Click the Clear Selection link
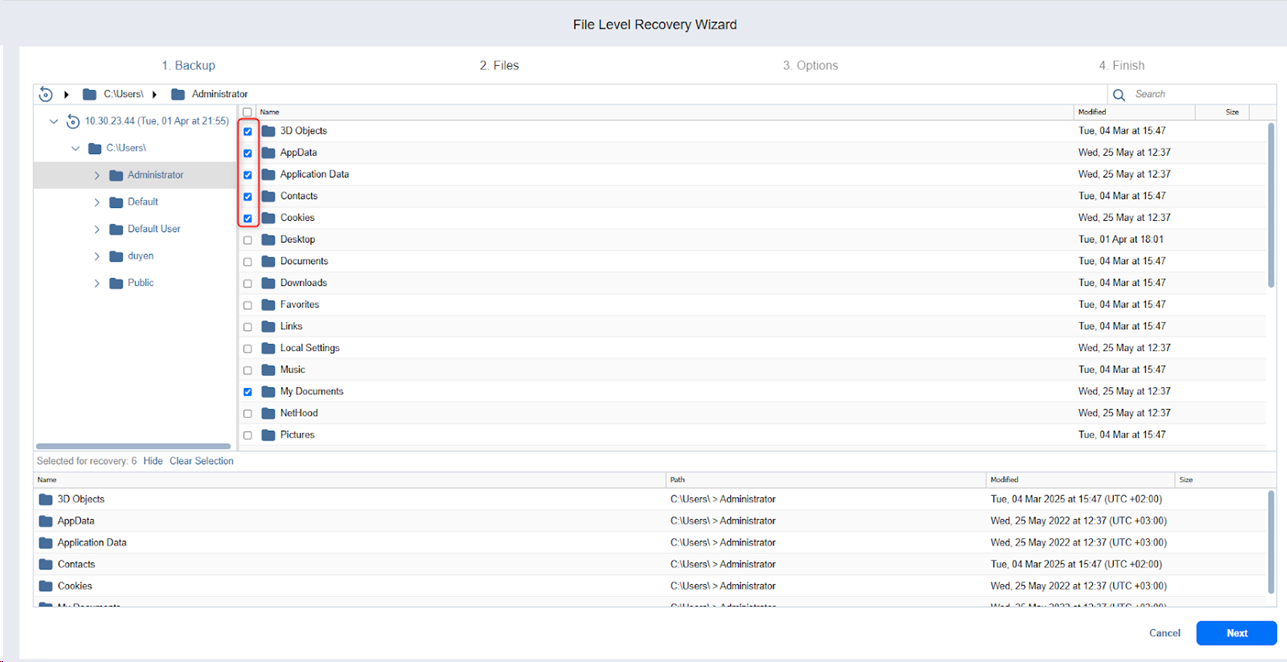The height and width of the screenshot is (662, 1287). click(201, 461)
